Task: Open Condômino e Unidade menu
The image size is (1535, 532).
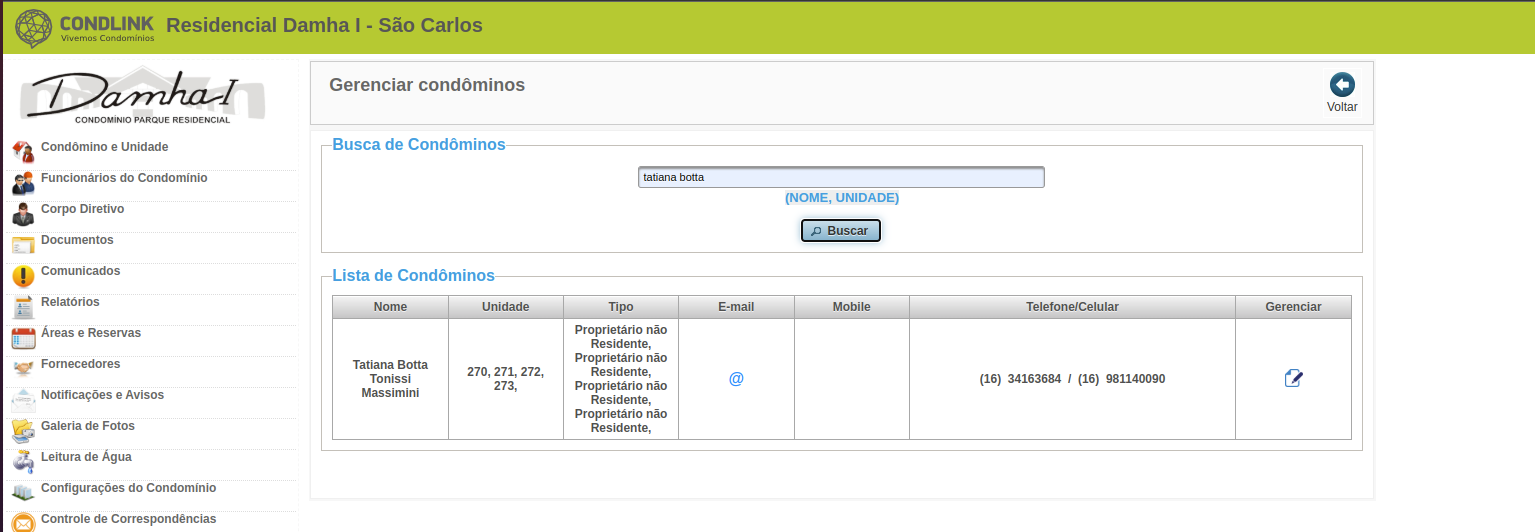Action: click(104, 147)
